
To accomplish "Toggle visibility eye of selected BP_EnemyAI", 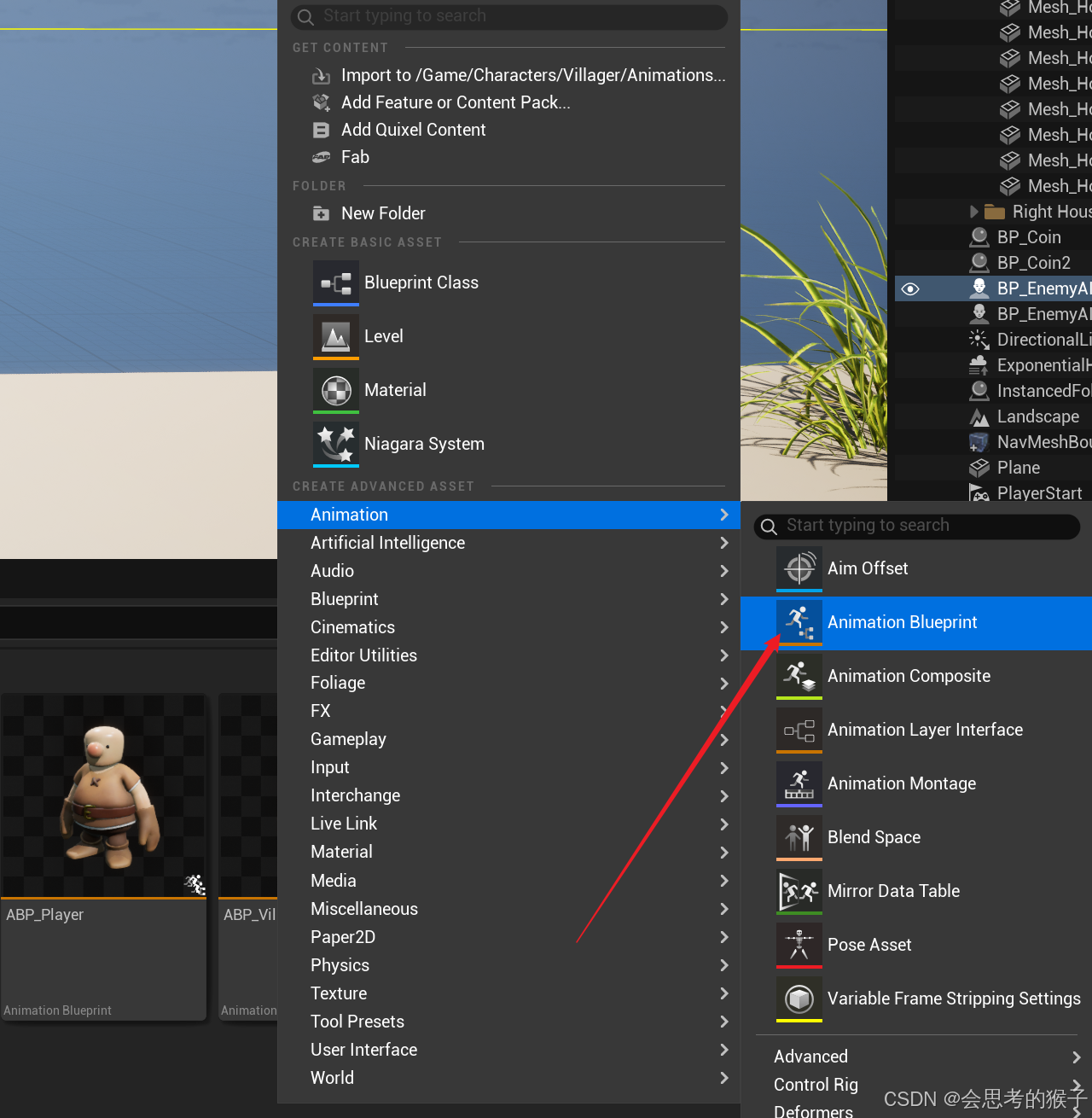I will click(910, 288).
